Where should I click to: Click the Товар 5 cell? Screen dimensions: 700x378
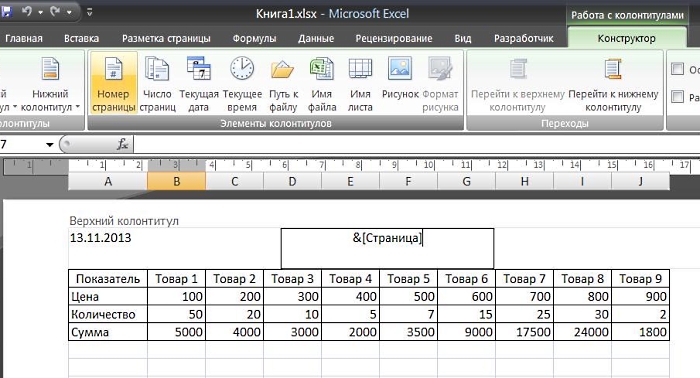[408, 279]
